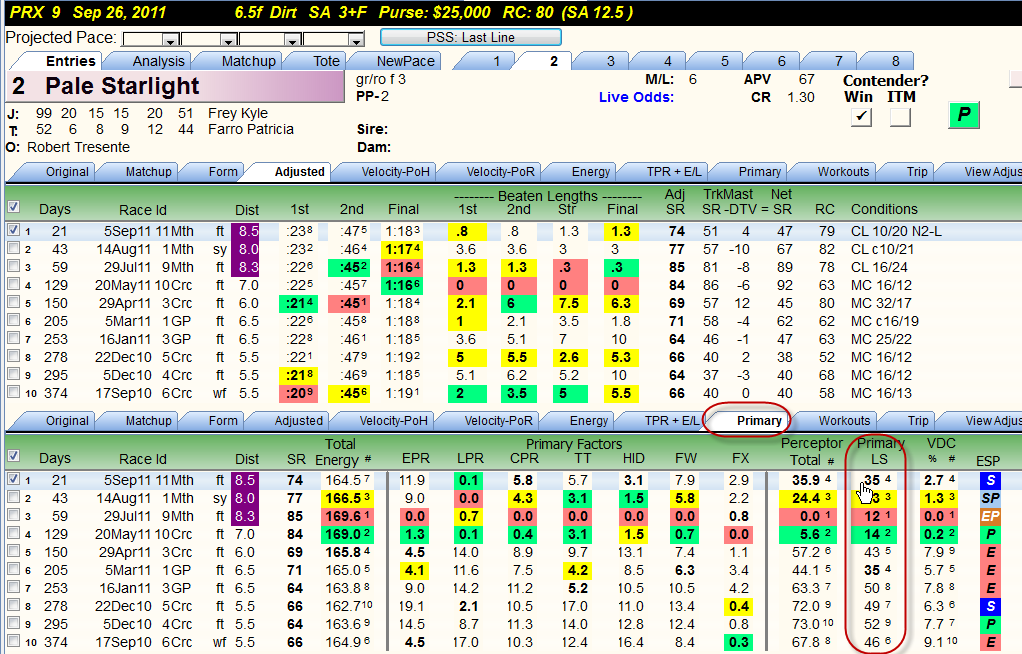1022x654 pixels.
Task: Click the "PSS: Last Line" button
Action: (471, 37)
